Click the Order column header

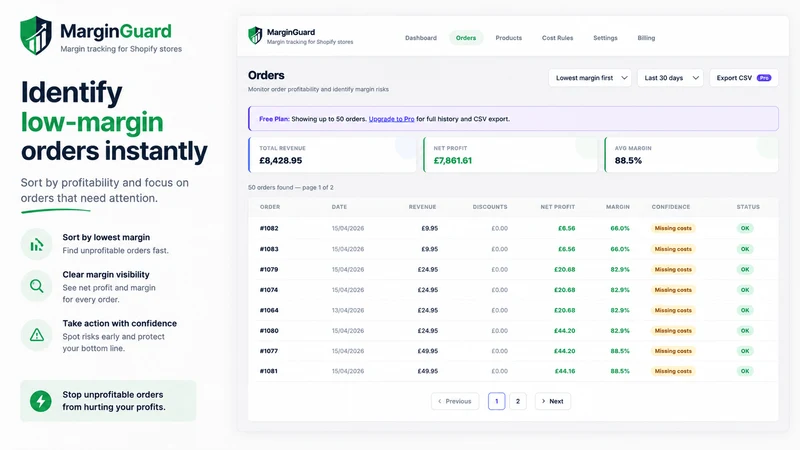pos(270,207)
